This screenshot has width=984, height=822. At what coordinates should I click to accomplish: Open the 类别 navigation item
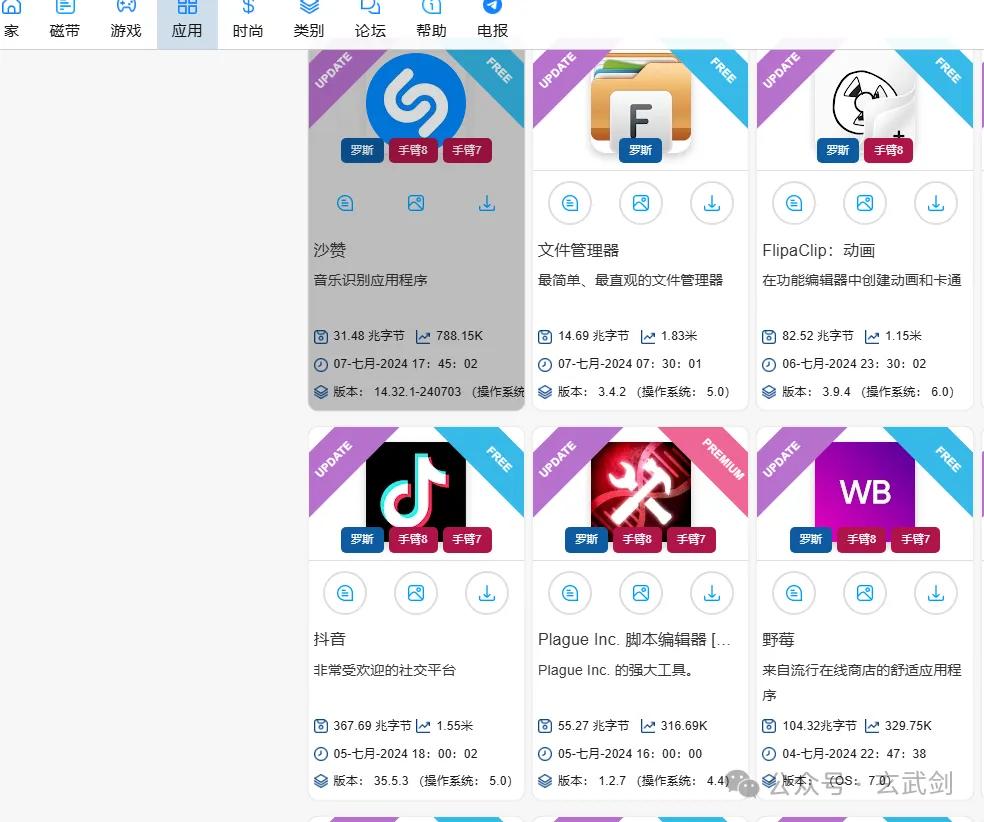[309, 21]
